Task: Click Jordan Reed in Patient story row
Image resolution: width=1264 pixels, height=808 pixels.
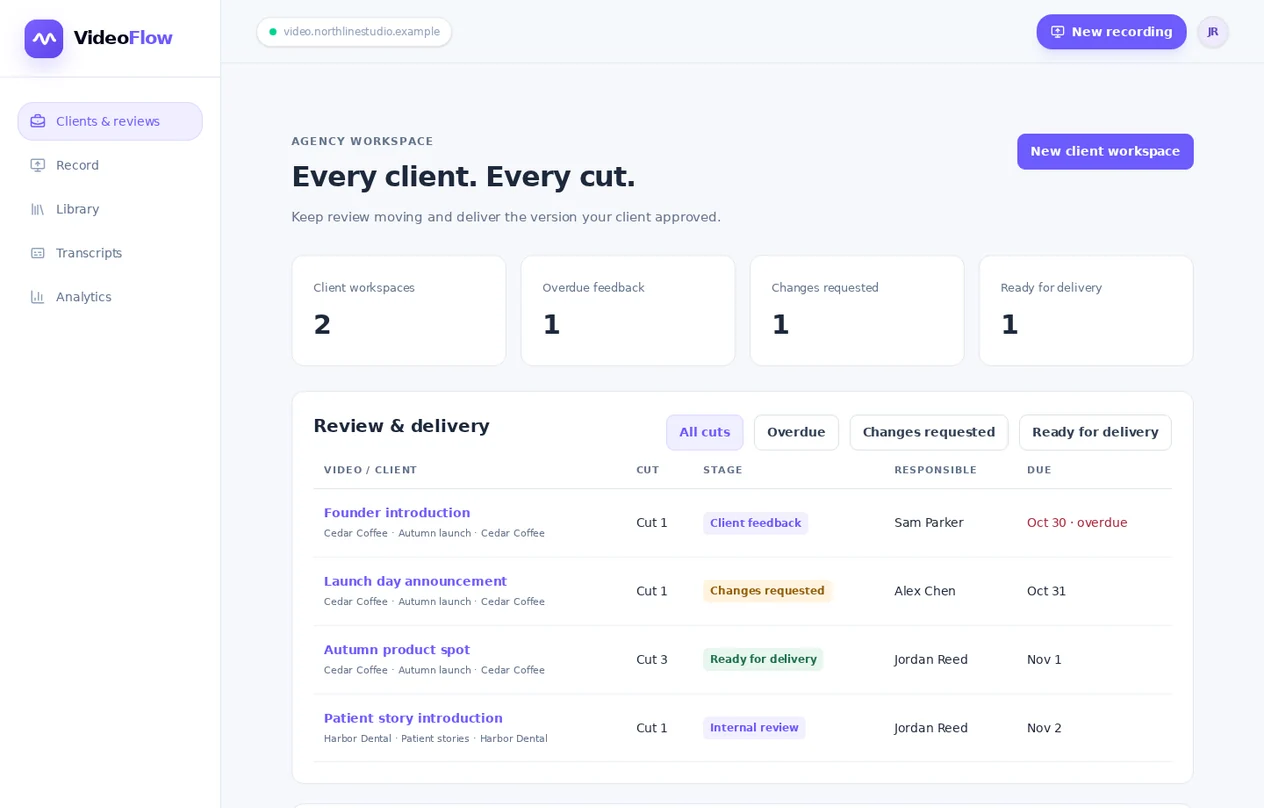Action: coord(931,728)
